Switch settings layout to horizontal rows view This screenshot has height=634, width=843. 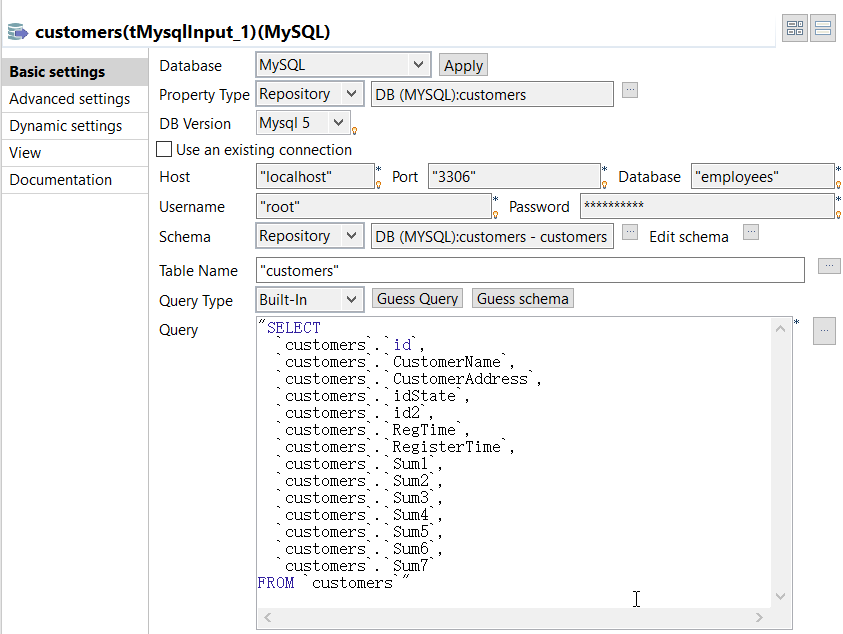[x=823, y=29]
